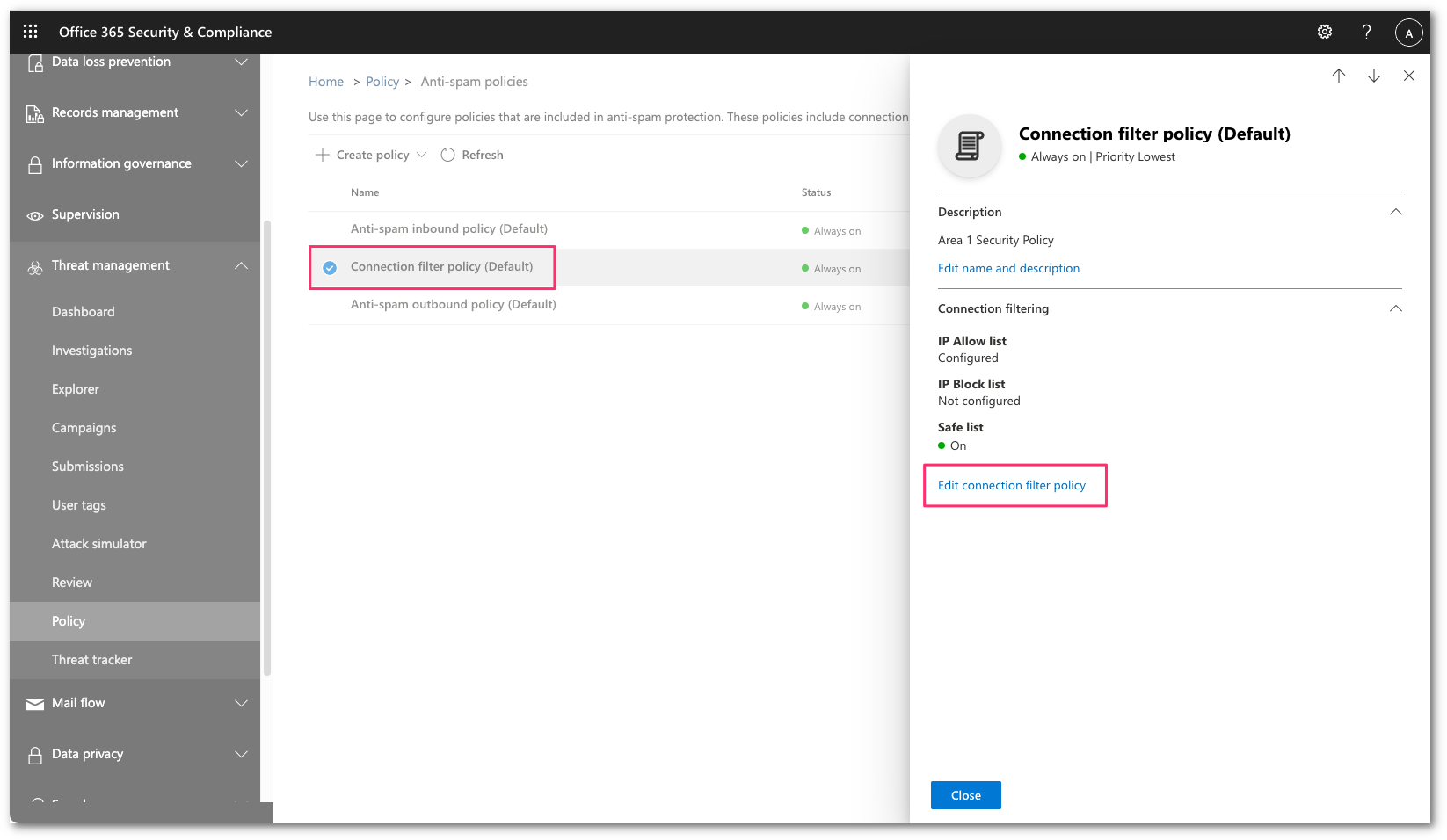This screenshot has height=840, width=1447.
Task: Deselect the Connection filter policy checkbox
Action: coord(330,267)
